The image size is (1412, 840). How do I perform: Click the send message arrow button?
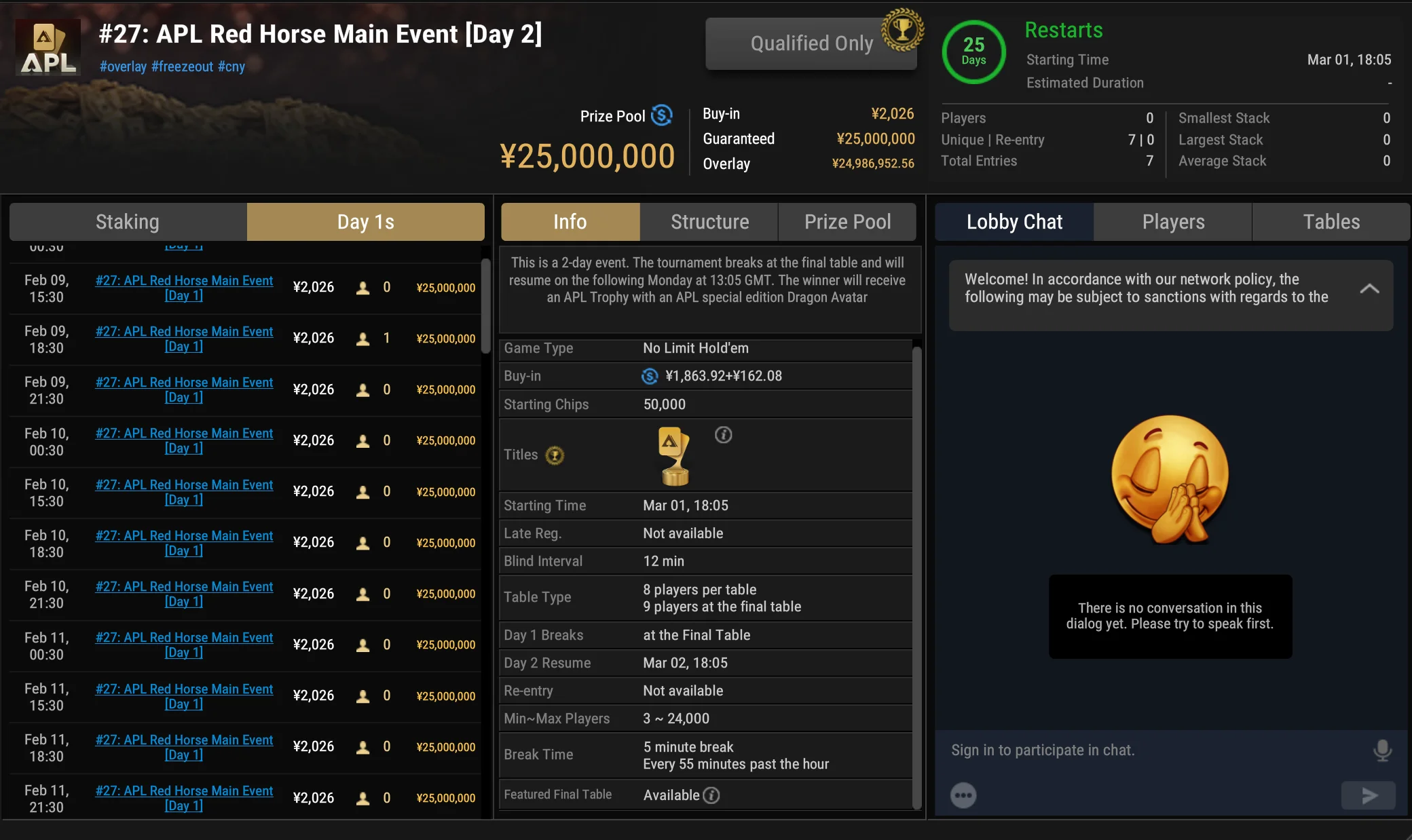[x=1369, y=795]
